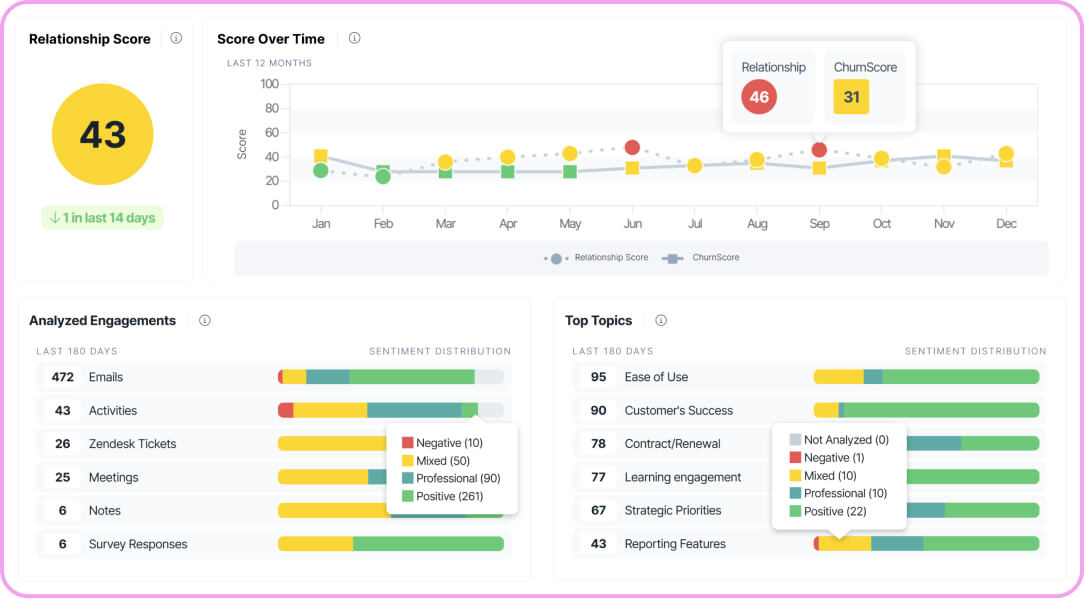Toggle Relationship Score series in chart legend
Screen dimensions: 1084x599
pos(596,258)
